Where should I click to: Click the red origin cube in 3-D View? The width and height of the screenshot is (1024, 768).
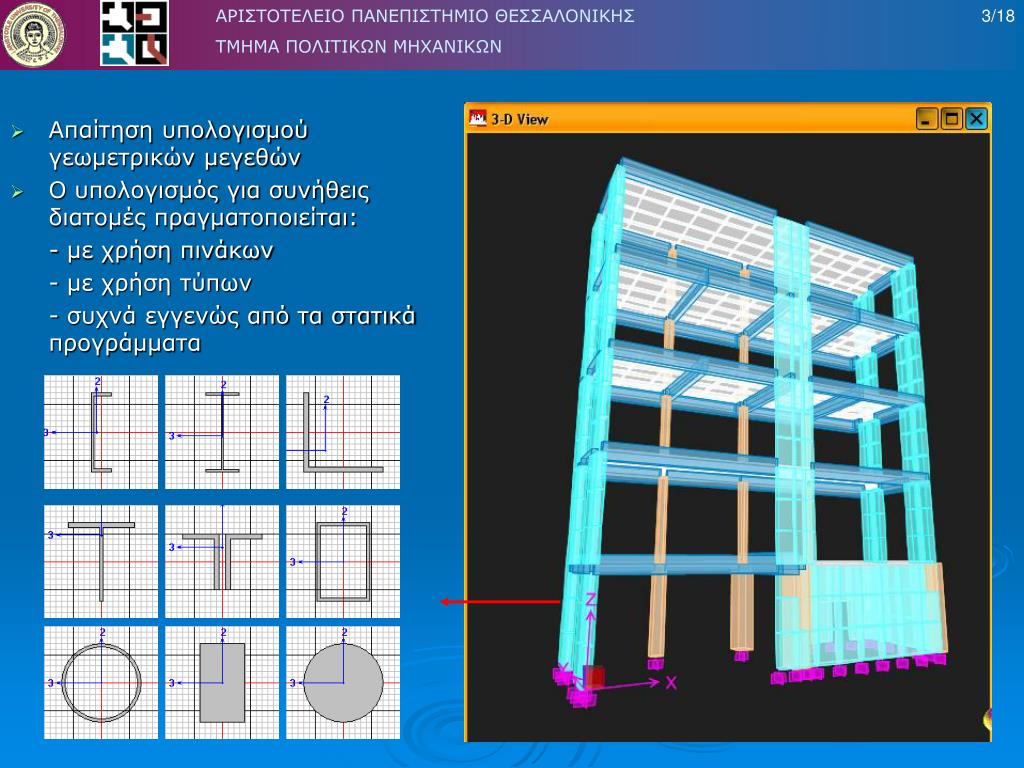[x=594, y=677]
